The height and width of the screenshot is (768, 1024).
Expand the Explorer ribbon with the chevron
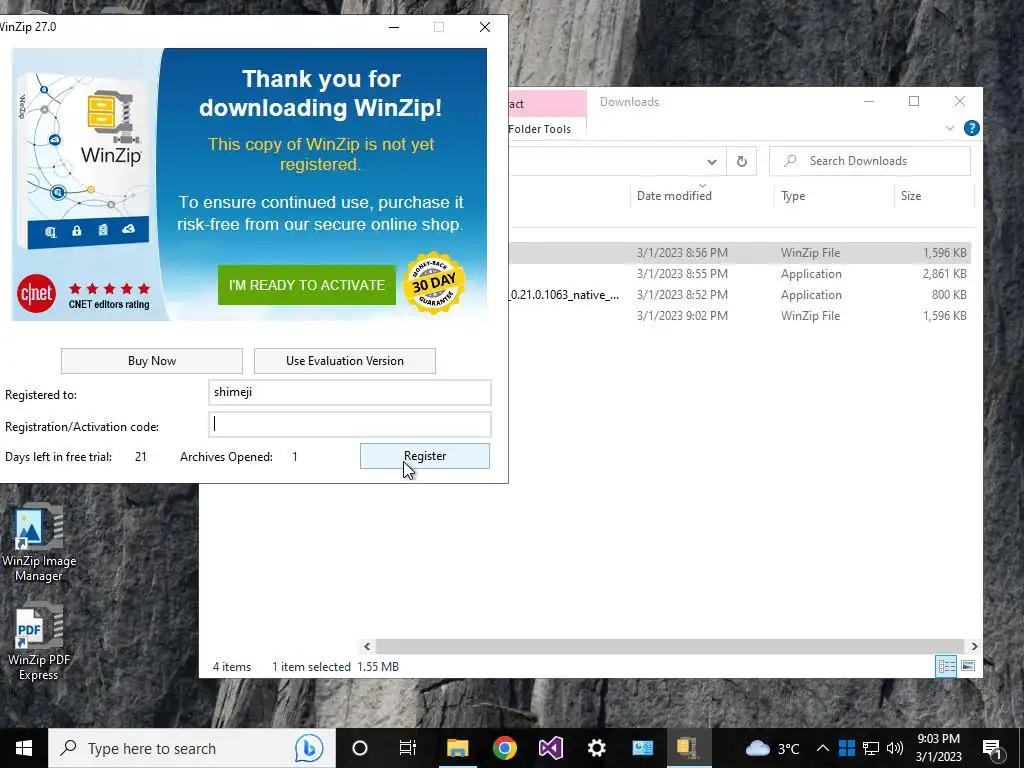(950, 128)
